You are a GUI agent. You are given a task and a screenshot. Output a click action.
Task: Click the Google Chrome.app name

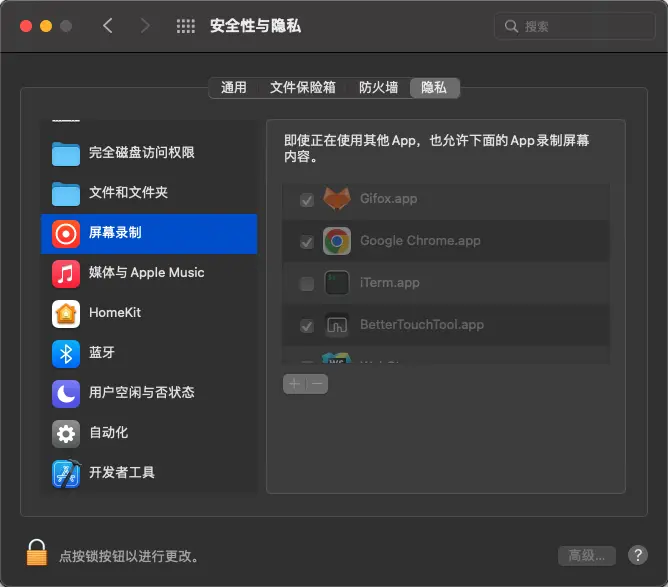coord(420,241)
